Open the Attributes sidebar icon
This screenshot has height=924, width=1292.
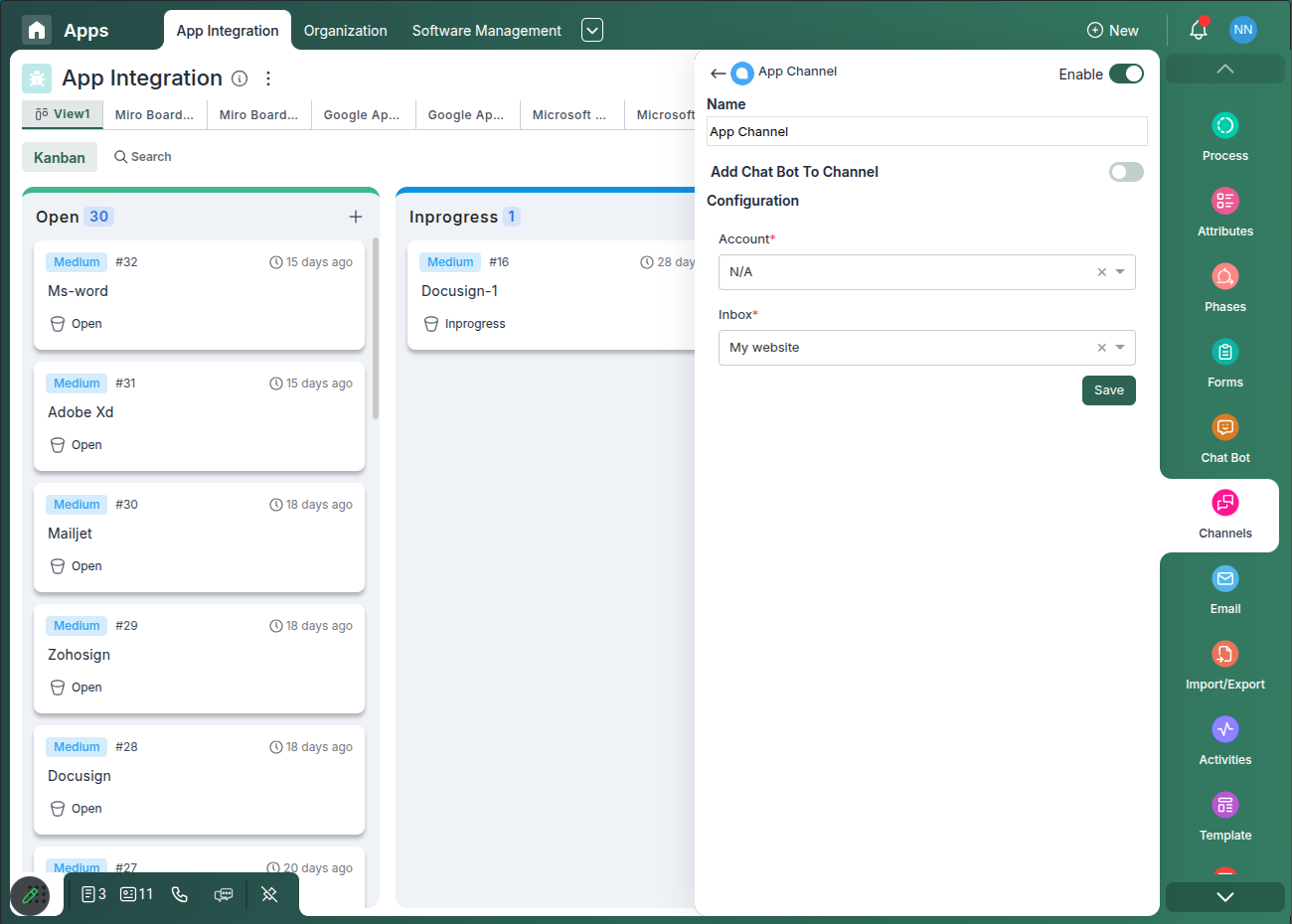(1224, 202)
